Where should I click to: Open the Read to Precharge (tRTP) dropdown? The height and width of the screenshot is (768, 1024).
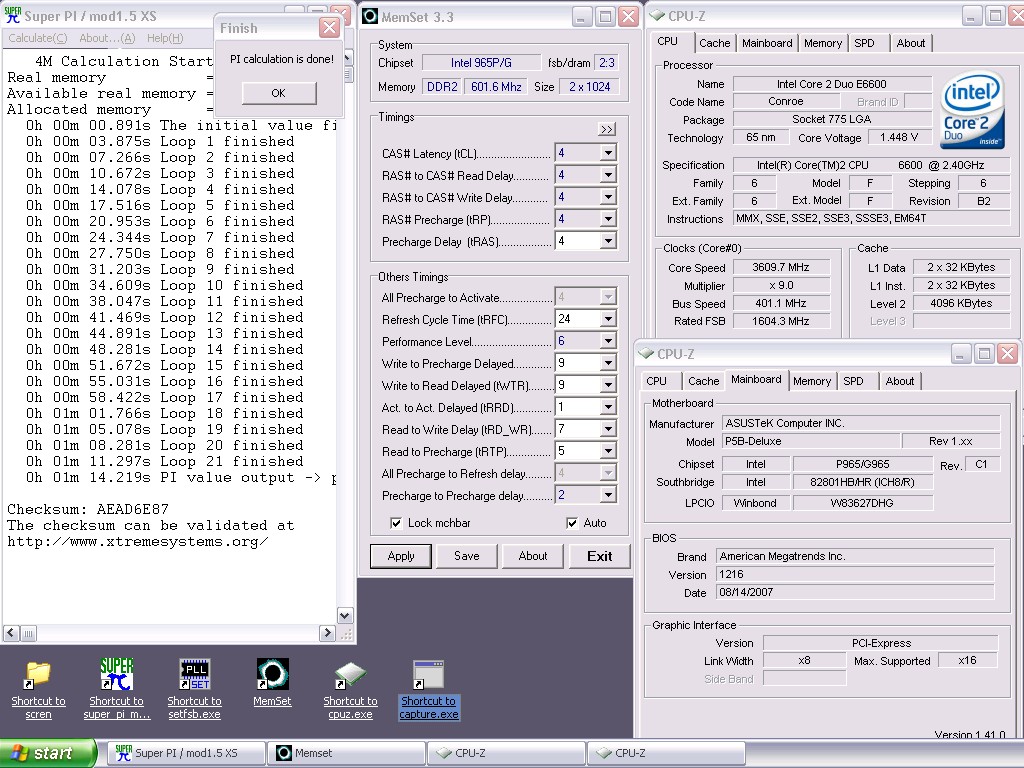pos(608,451)
